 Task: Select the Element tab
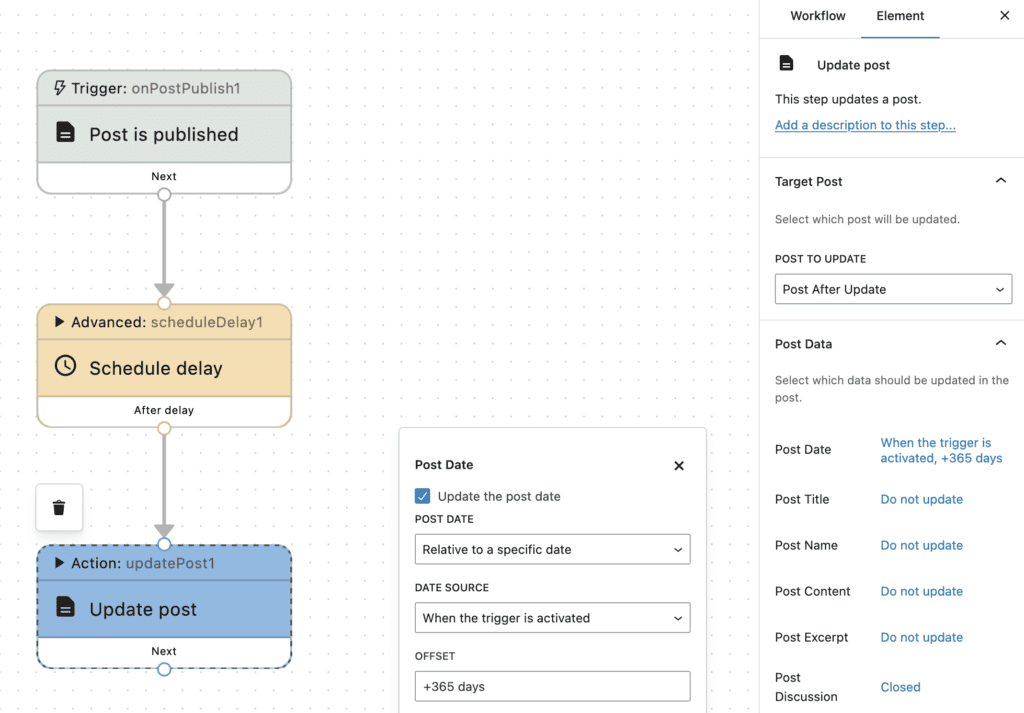tap(900, 16)
